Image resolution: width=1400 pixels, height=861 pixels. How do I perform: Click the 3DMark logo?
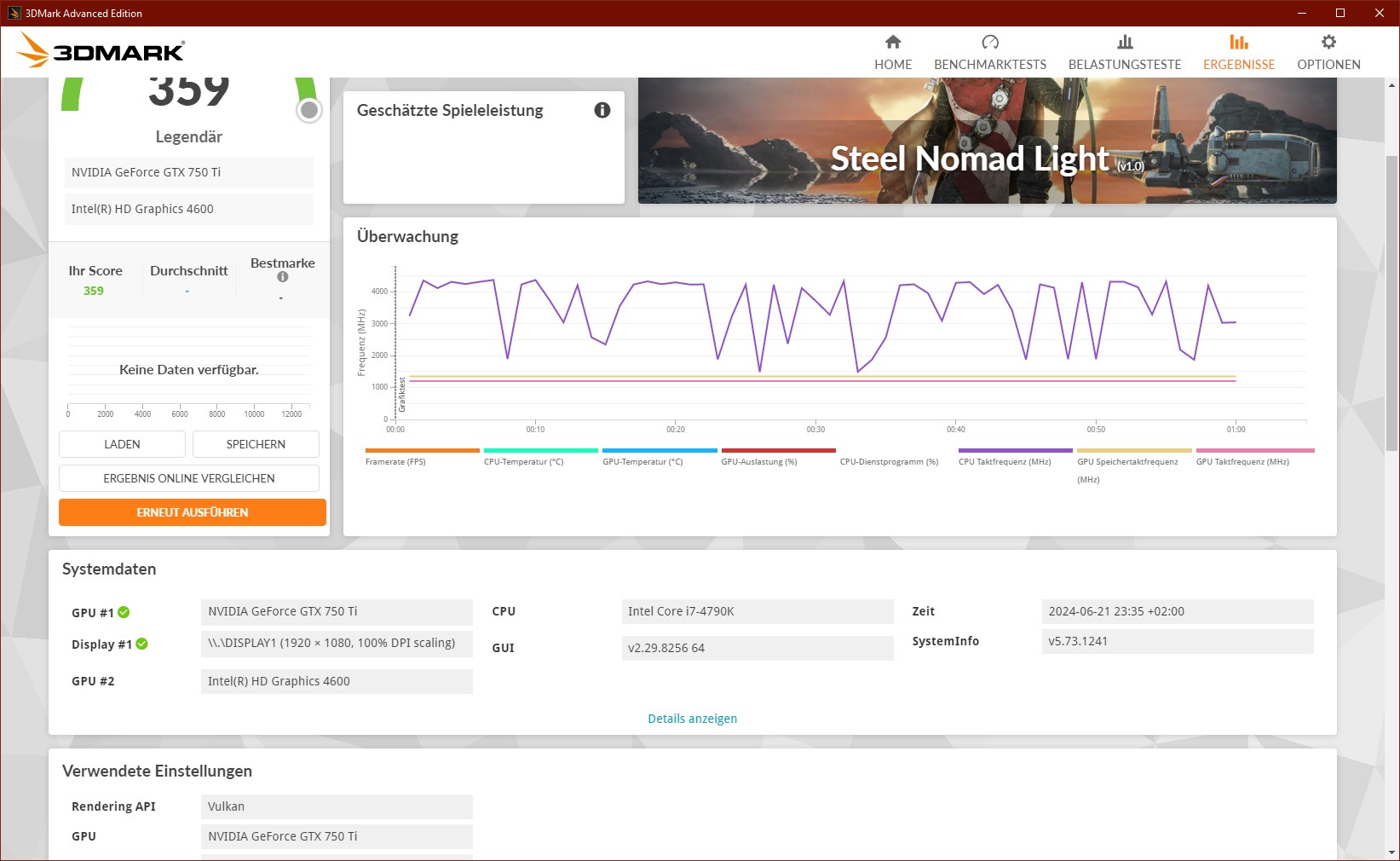(101, 50)
